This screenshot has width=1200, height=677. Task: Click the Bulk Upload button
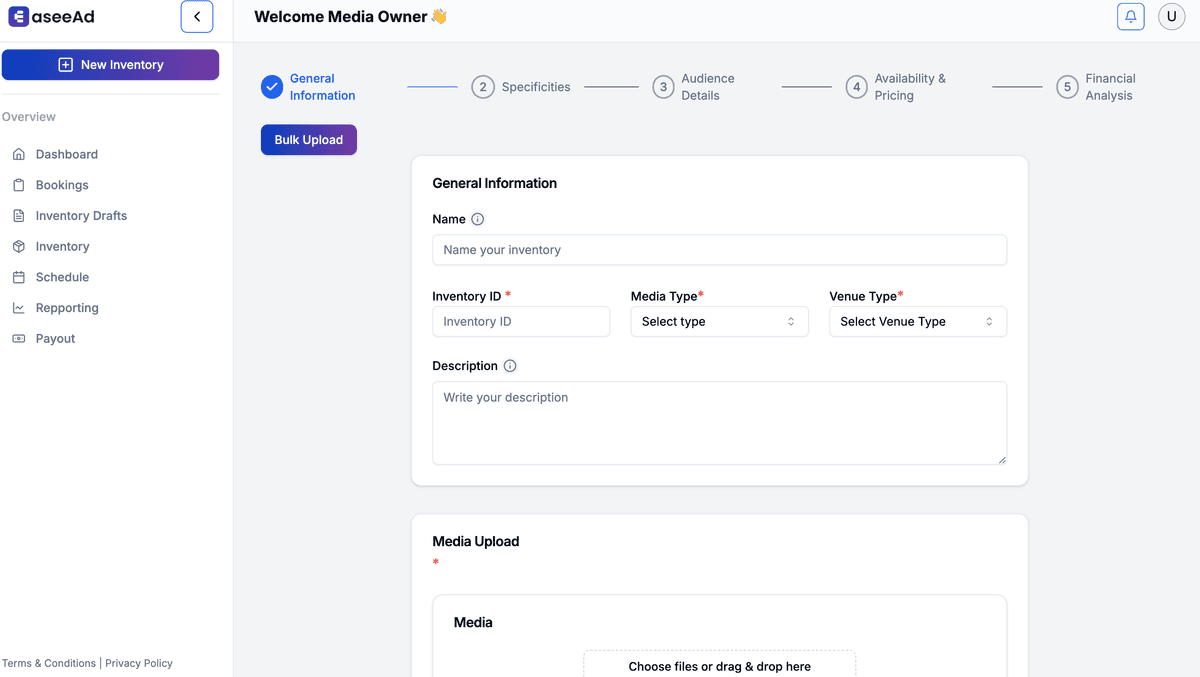309,140
